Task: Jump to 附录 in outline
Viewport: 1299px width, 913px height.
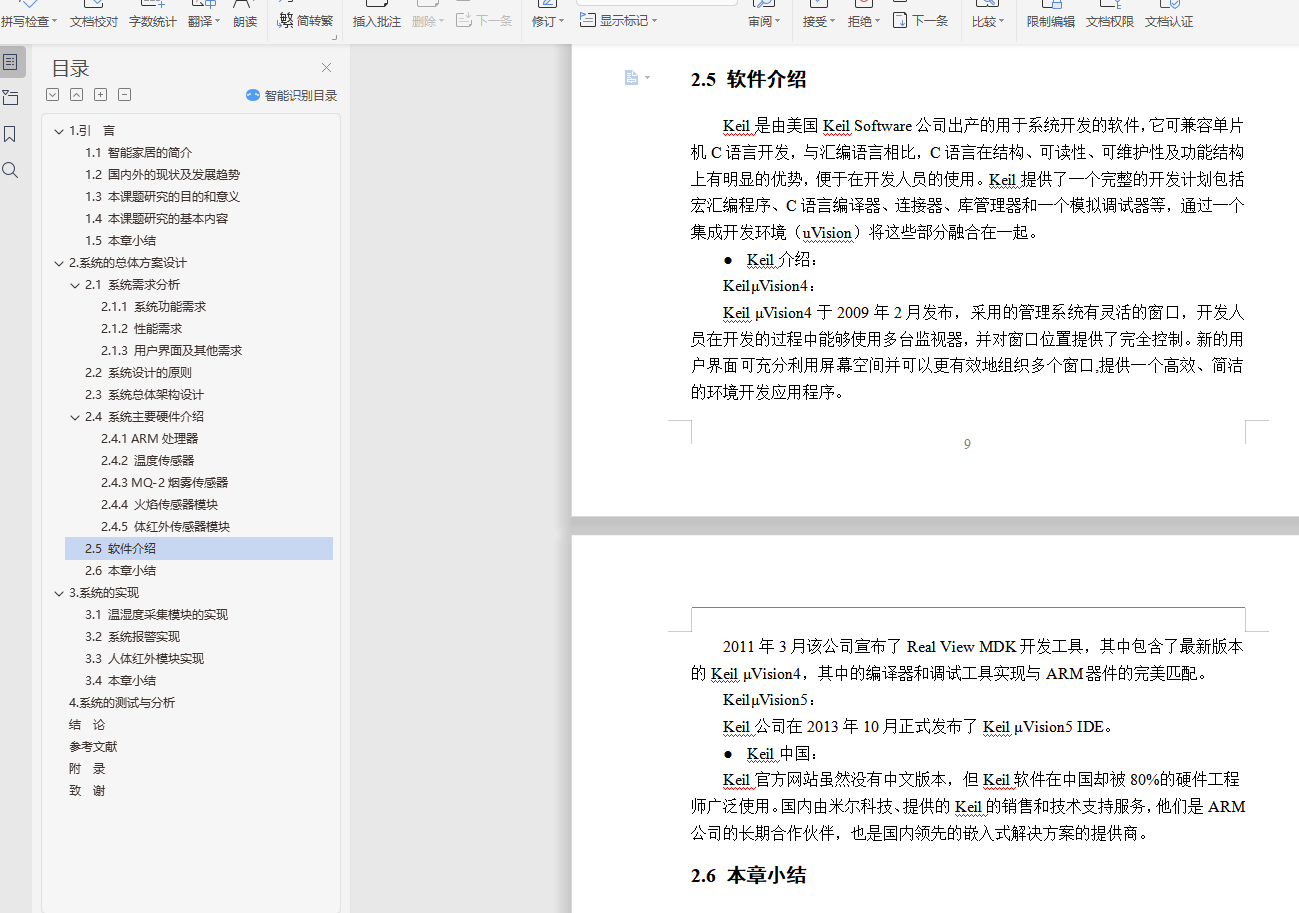Action: (x=87, y=769)
